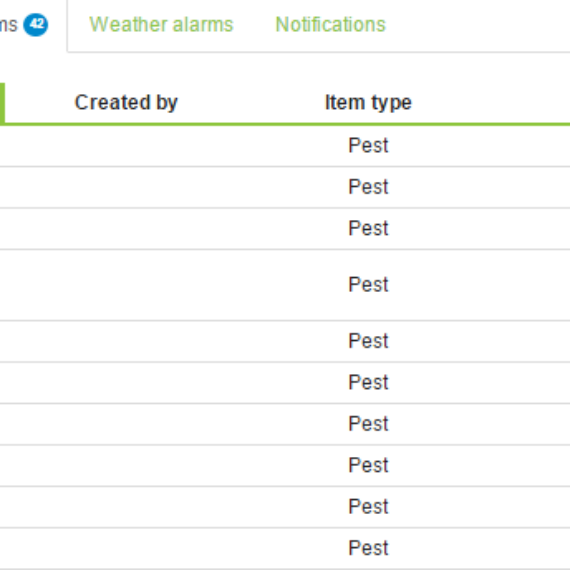Switch to the Weather alarms tab

point(161,25)
